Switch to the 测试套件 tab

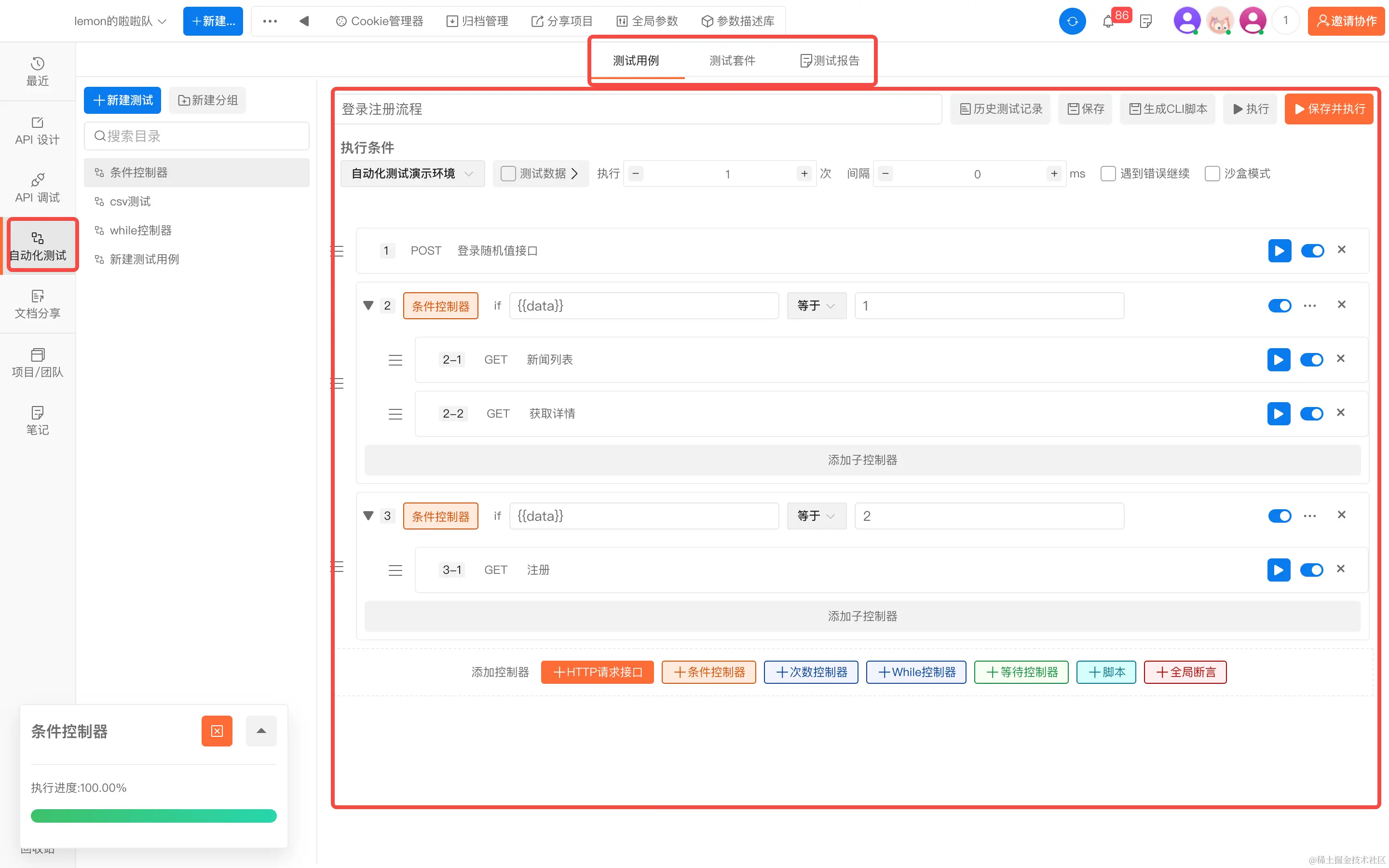coord(732,60)
